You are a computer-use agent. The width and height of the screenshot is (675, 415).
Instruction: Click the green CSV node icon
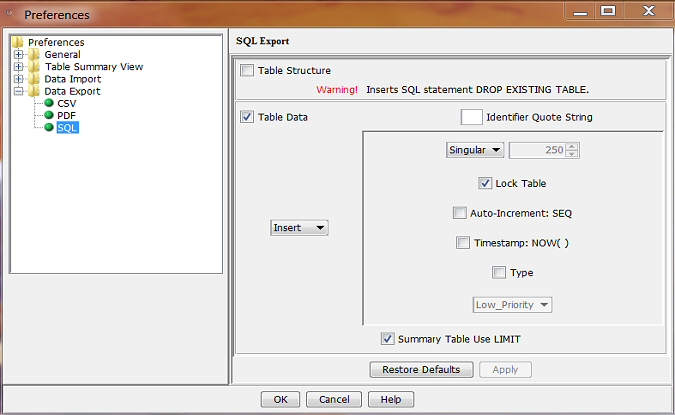coord(49,103)
